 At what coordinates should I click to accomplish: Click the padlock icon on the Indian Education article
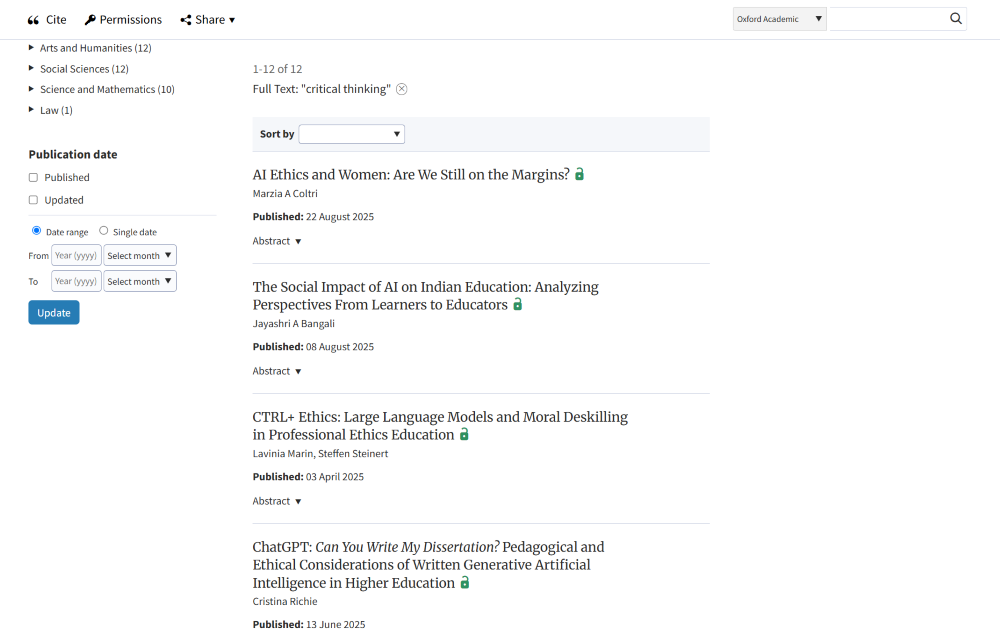[x=518, y=305]
